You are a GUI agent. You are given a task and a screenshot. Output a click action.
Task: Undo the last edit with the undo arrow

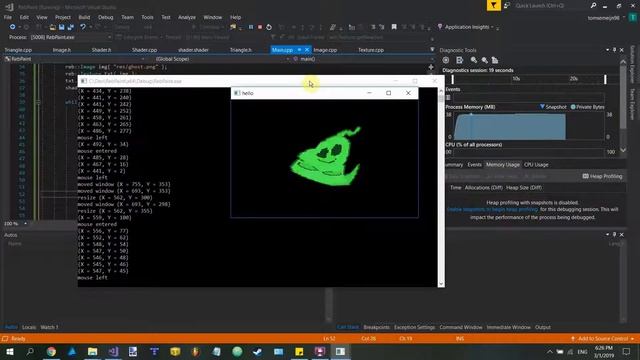click(x=83, y=27)
